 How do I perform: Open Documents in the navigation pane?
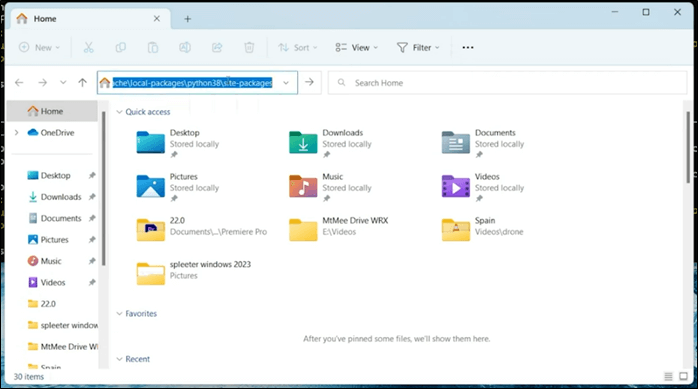pyautogui.click(x=61, y=218)
